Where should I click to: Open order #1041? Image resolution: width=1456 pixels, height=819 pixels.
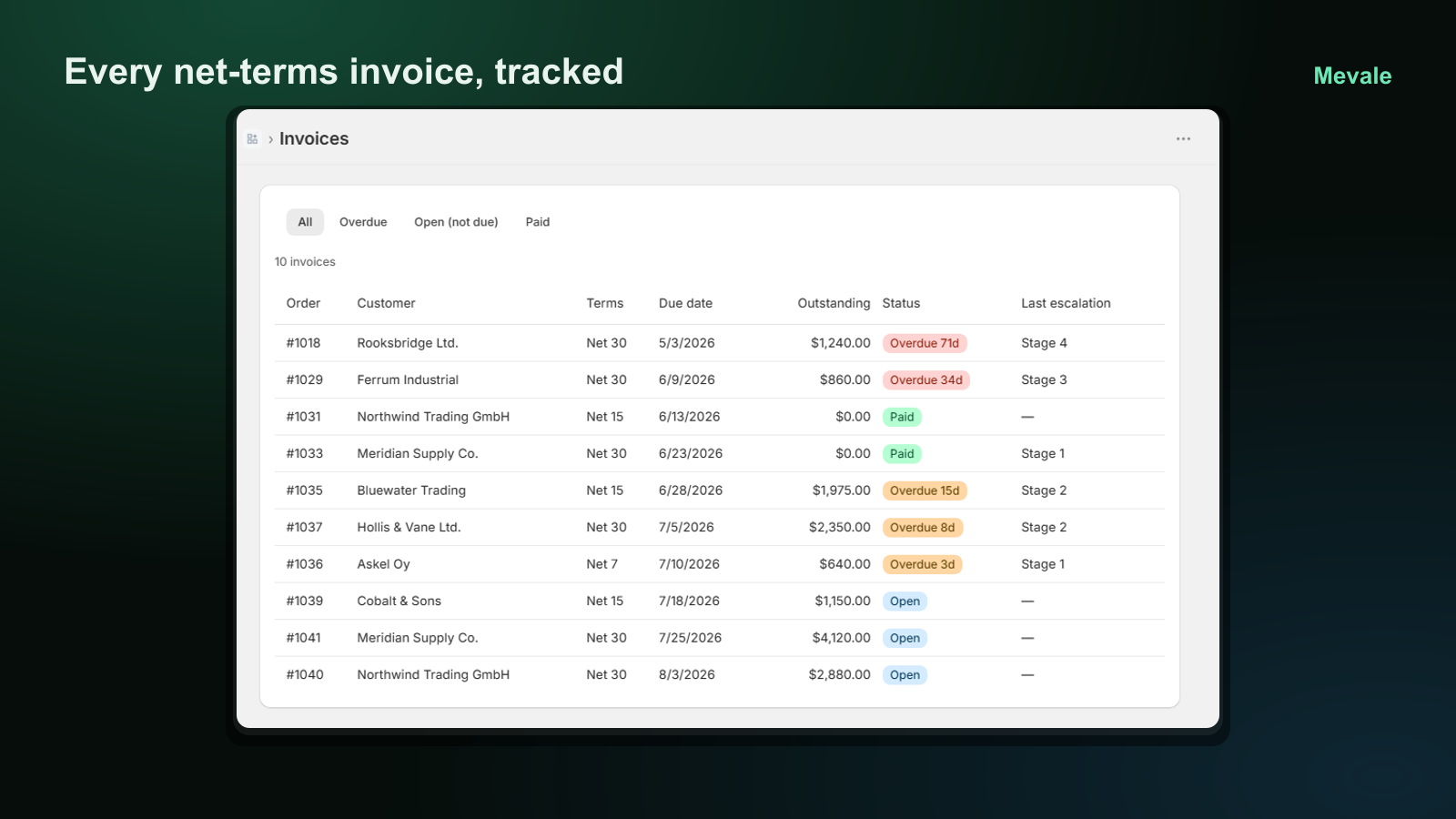[303, 638]
